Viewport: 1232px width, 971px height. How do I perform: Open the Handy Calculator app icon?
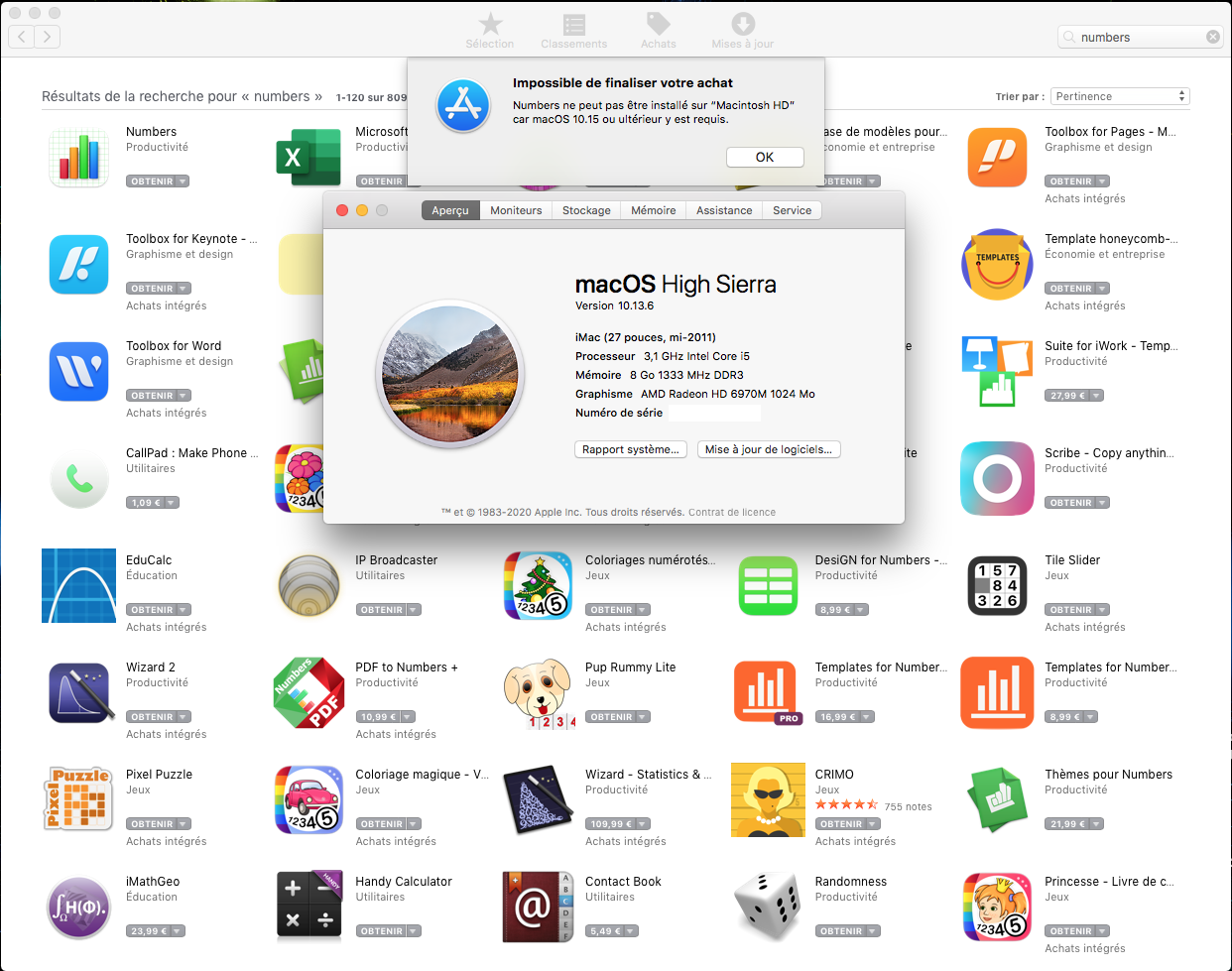[308, 907]
